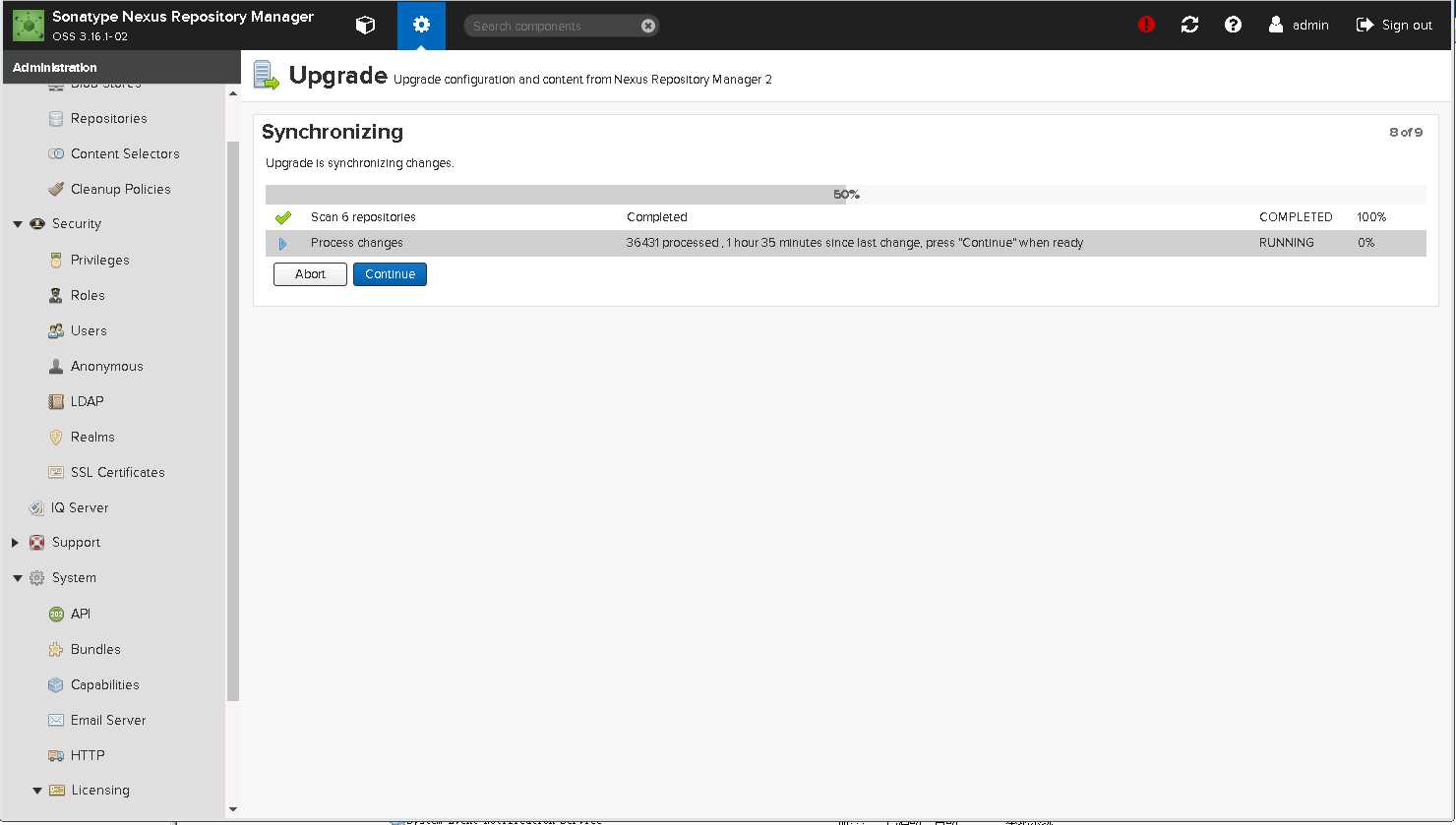Click the 50% synchronizing progress bar
Viewport: 1456px width, 825px height.
pos(846,195)
